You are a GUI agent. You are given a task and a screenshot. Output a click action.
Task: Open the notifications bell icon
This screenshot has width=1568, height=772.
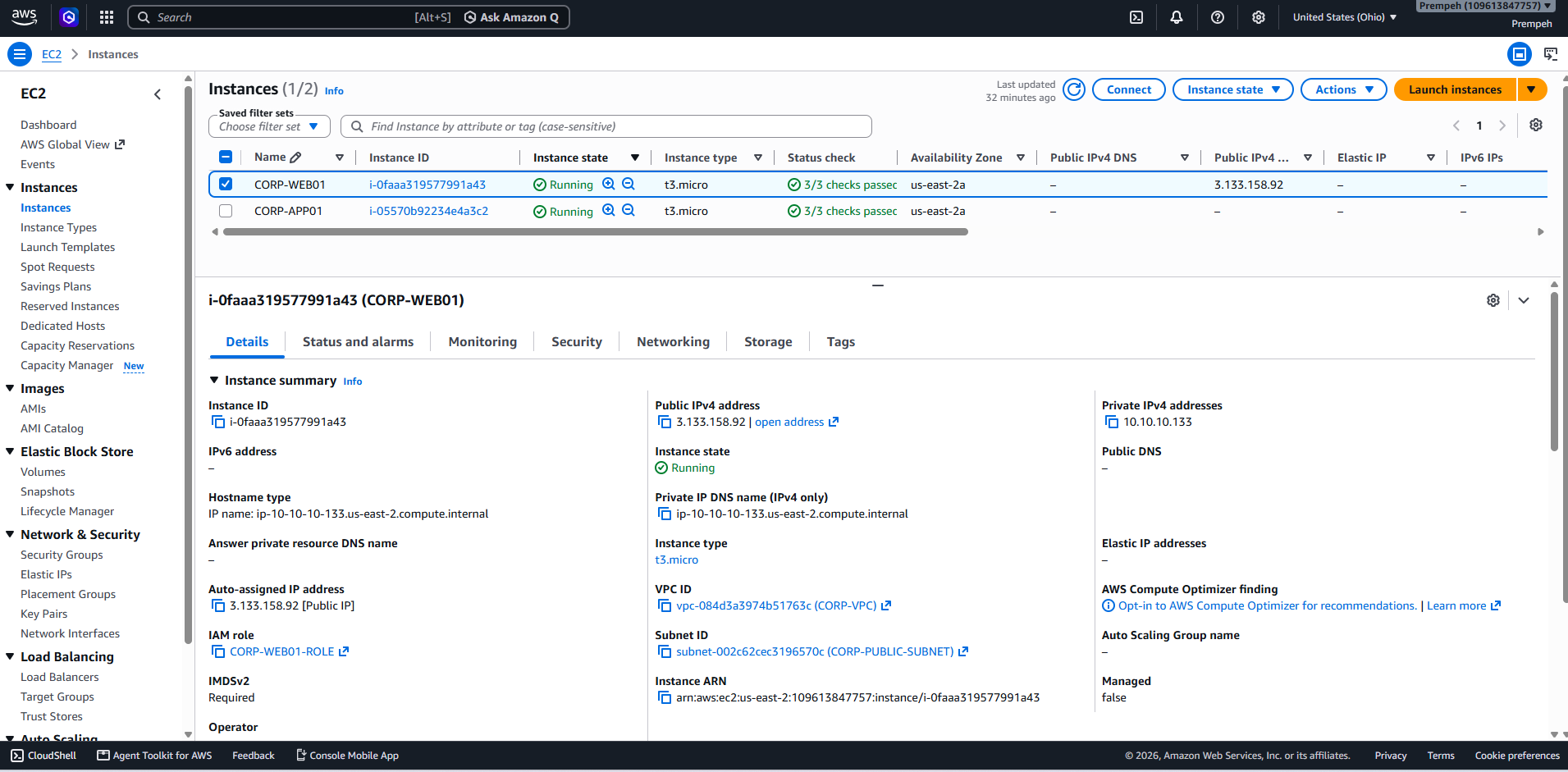[x=1177, y=17]
